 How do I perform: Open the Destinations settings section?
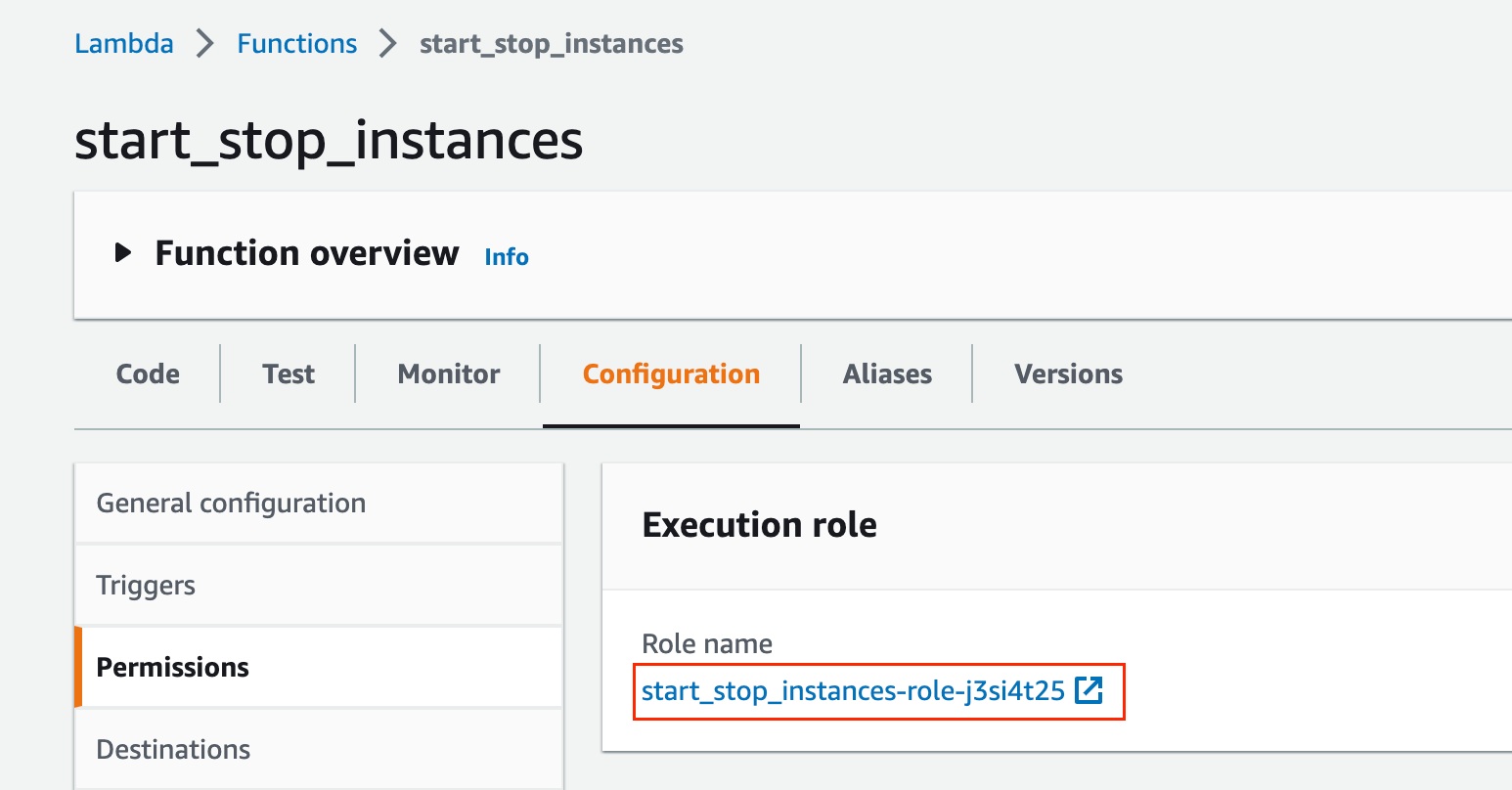click(173, 749)
